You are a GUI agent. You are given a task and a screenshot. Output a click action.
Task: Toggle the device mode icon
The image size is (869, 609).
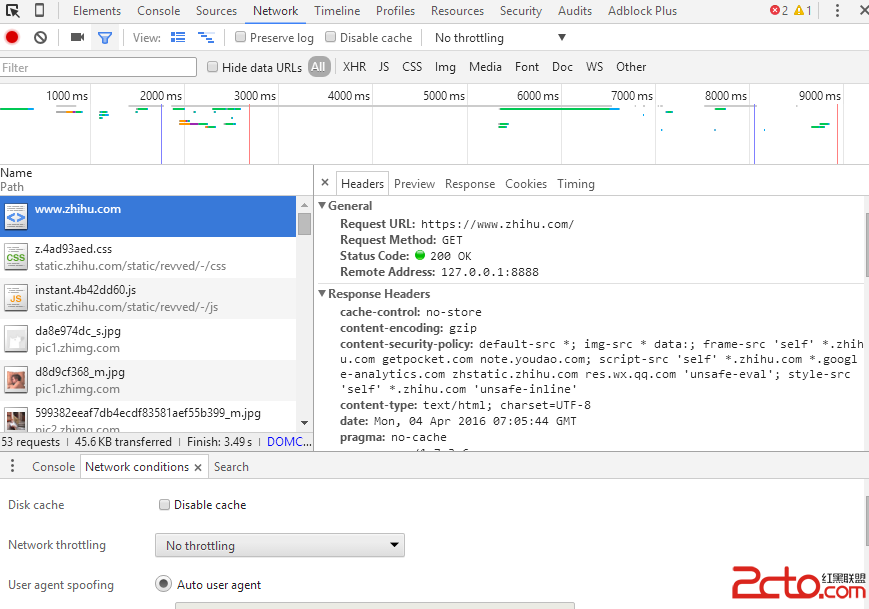click(x=39, y=11)
